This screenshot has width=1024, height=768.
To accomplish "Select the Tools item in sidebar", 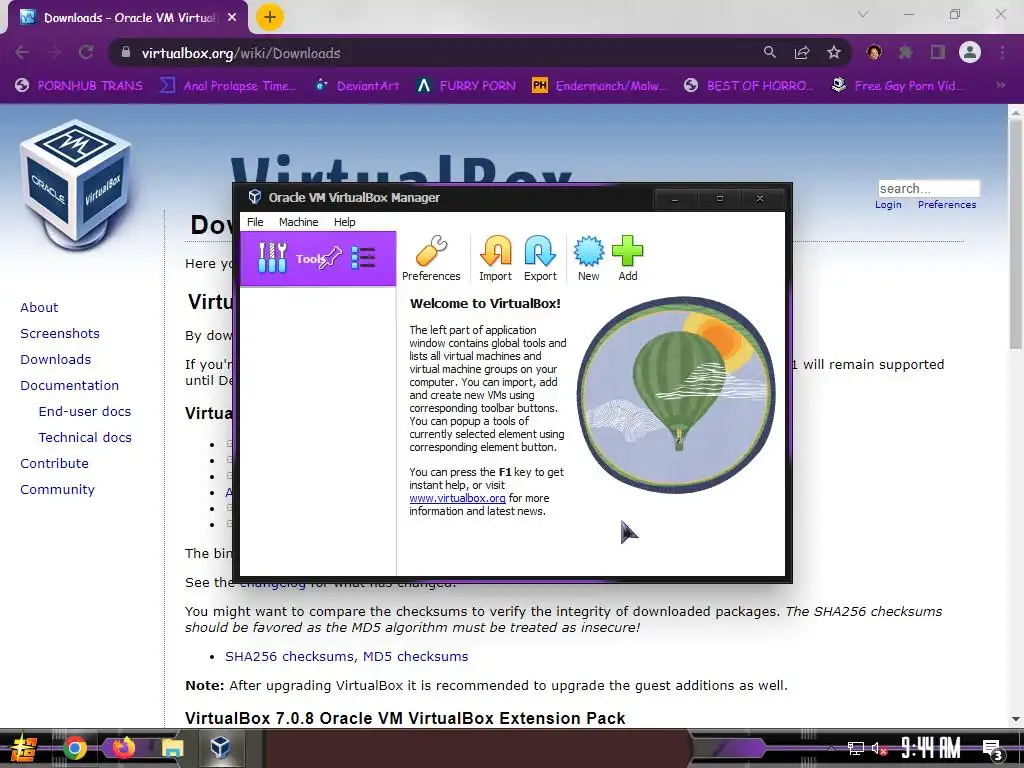I will coord(318,259).
